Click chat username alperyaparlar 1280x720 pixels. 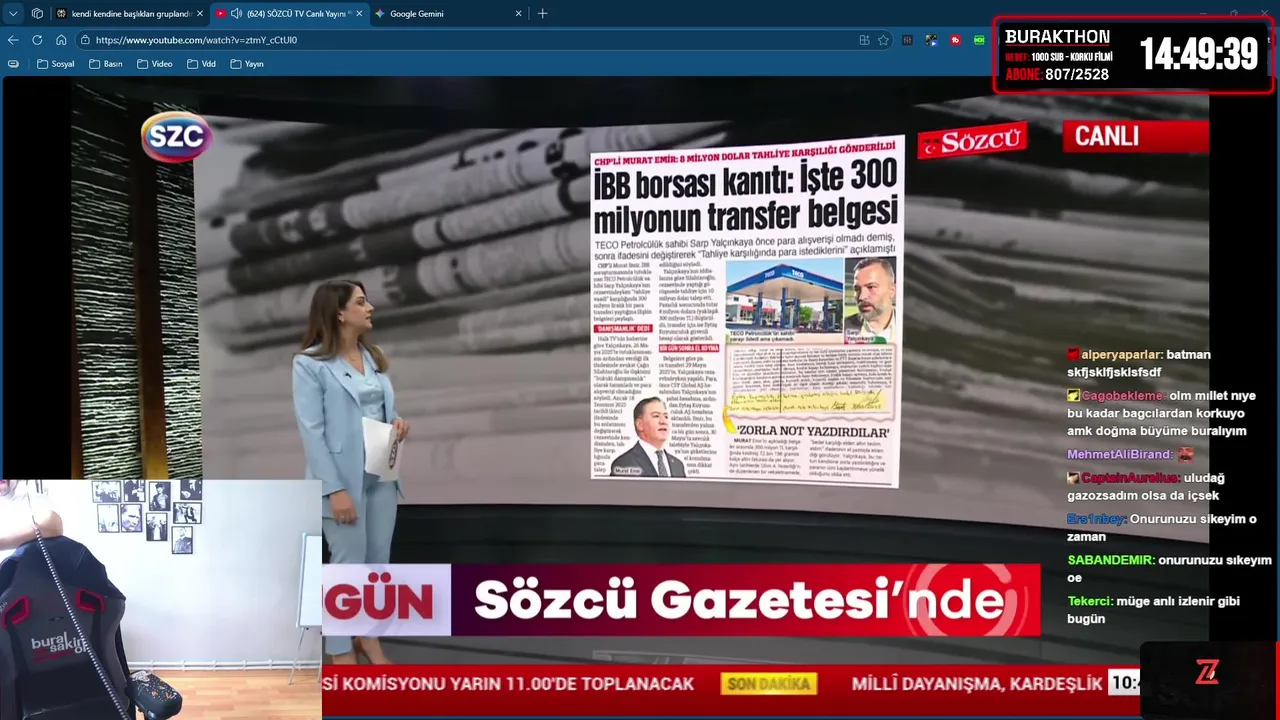(x=1121, y=355)
